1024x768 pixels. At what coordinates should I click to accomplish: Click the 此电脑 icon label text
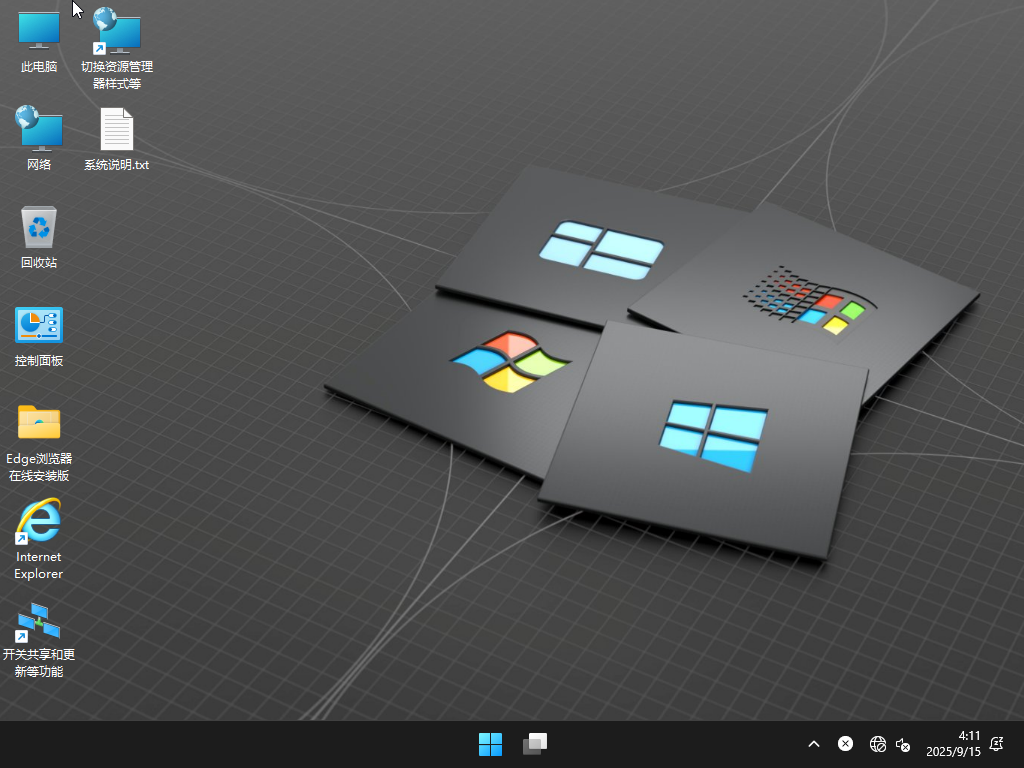[x=39, y=67]
